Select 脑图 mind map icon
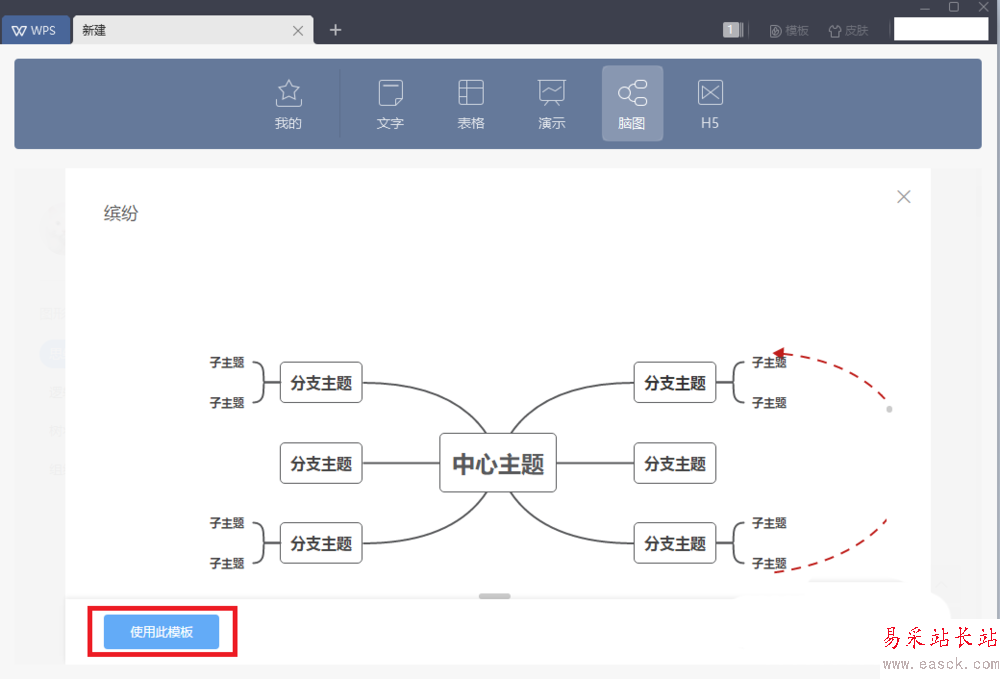This screenshot has height=679, width=1000. click(x=632, y=103)
